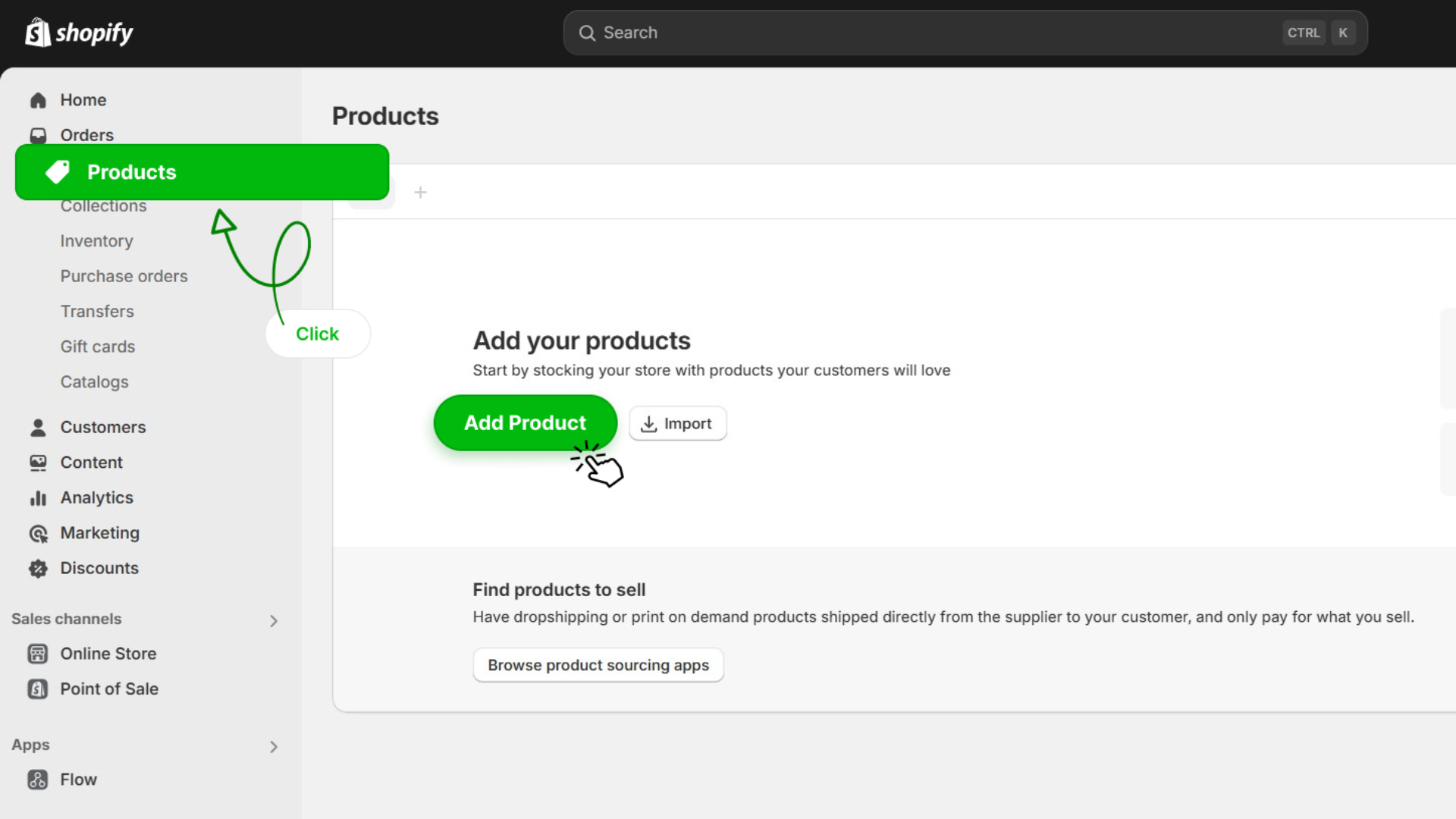This screenshot has height=819, width=1456.
Task: Click the Online Store icon
Action: 38,654
